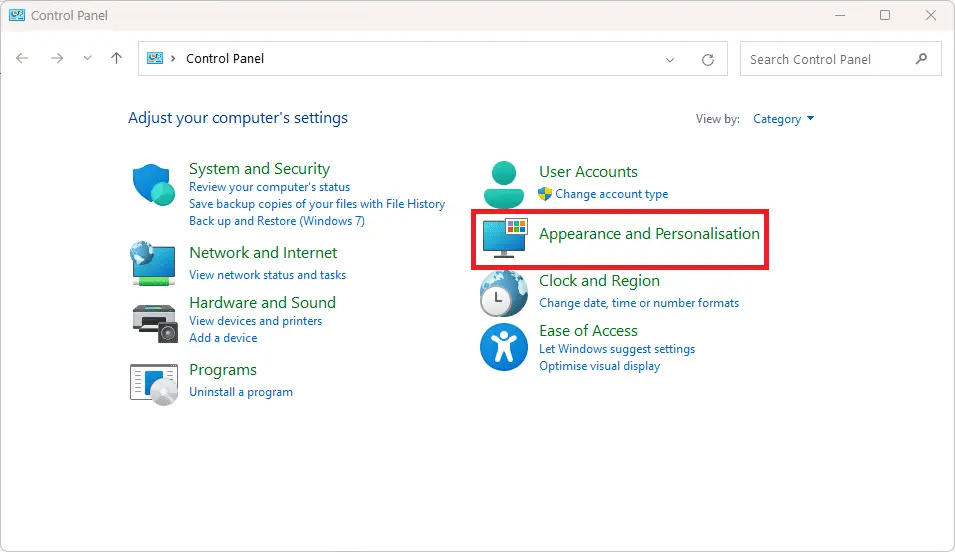Expand the address bar history dropdown

point(670,60)
